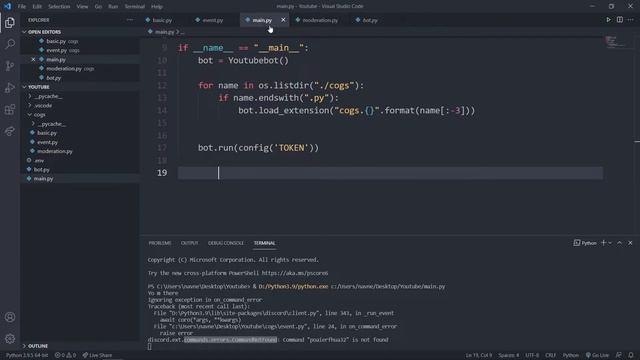Click Go Live in status bar
This screenshot has height=360, width=640.
(597, 355)
